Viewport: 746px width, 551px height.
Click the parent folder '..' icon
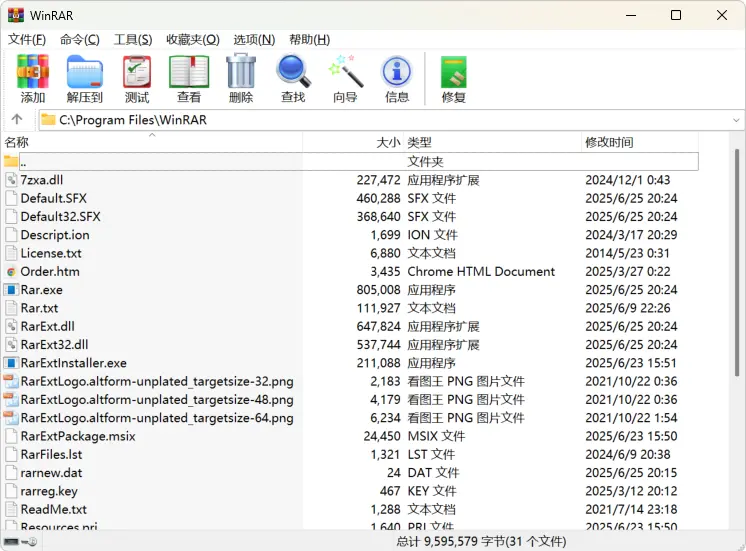pos(11,161)
